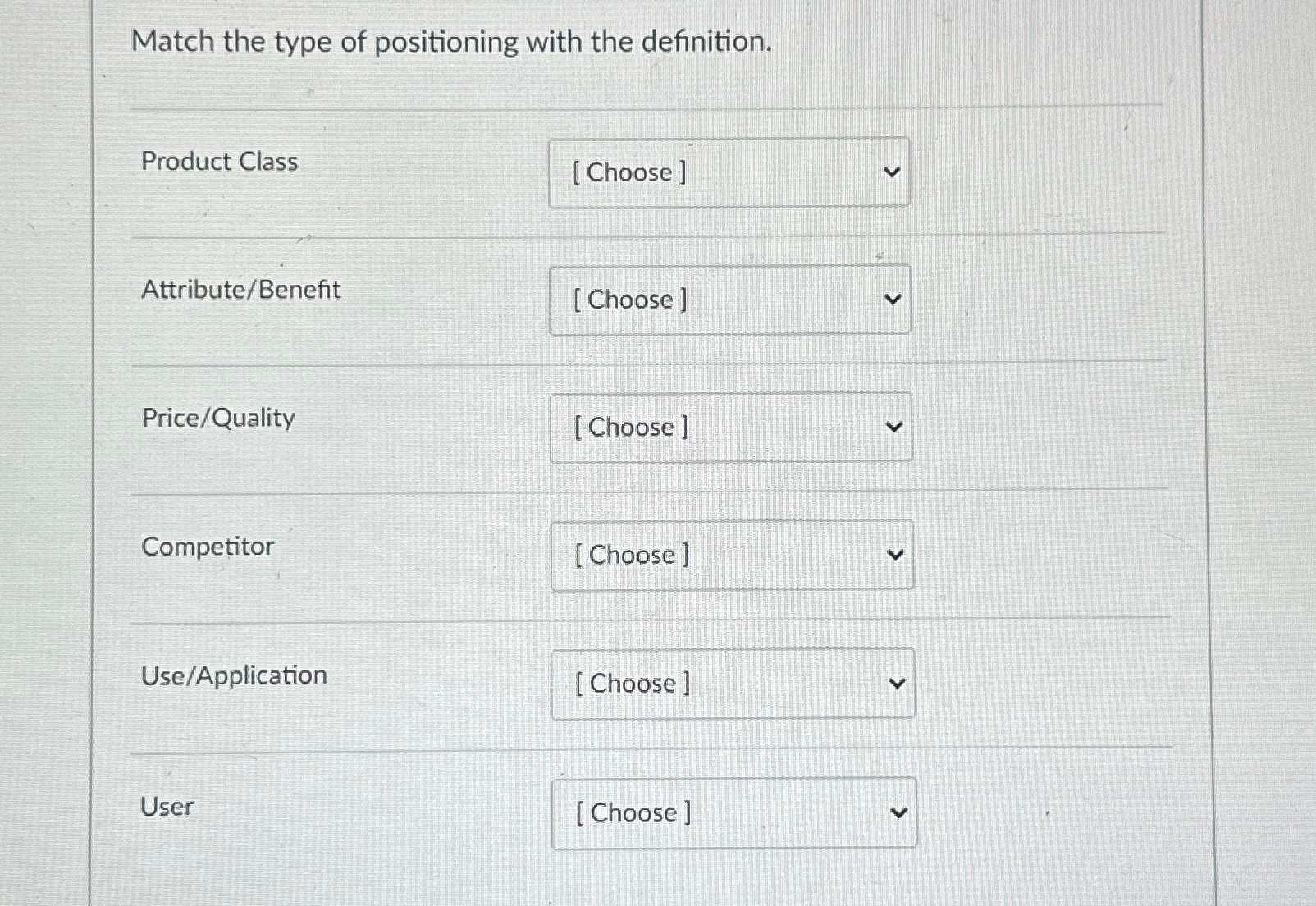Select the Competitor label
Image resolution: width=1316 pixels, height=906 pixels.
[x=207, y=547]
